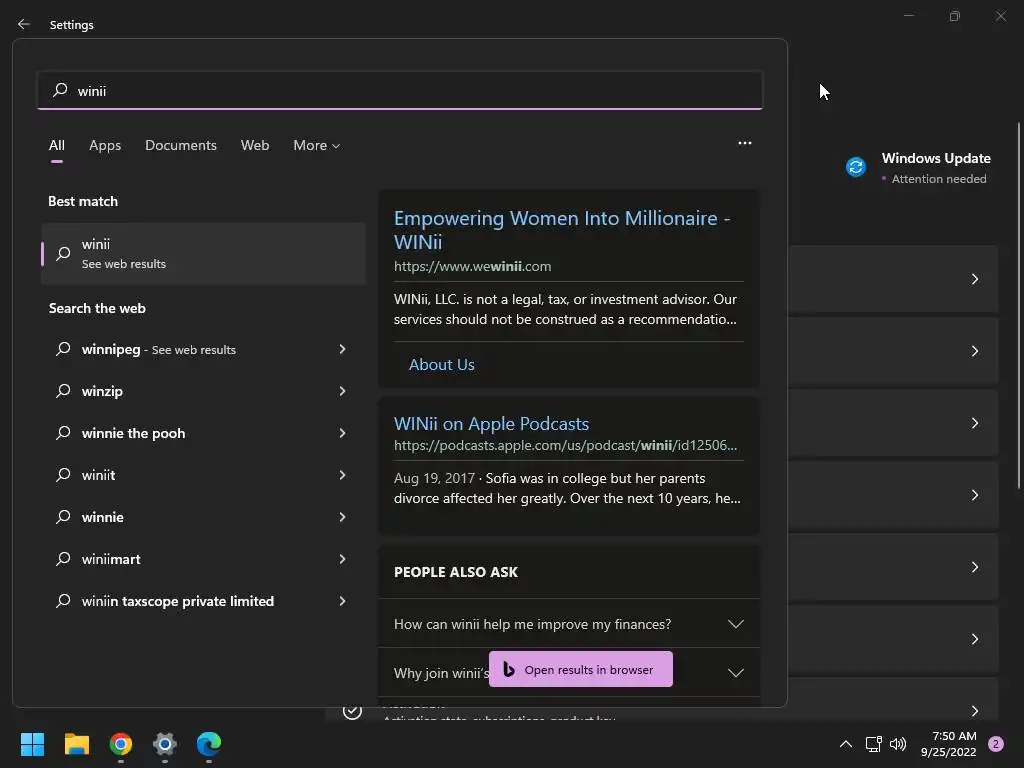Switch to the Documents tab
This screenshot has height=768, width=1024.
click(x=181, y=146)
